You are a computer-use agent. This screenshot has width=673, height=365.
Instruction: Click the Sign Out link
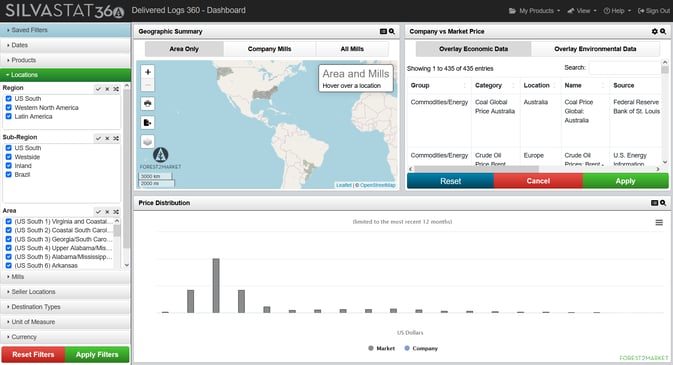coord(654,11)
